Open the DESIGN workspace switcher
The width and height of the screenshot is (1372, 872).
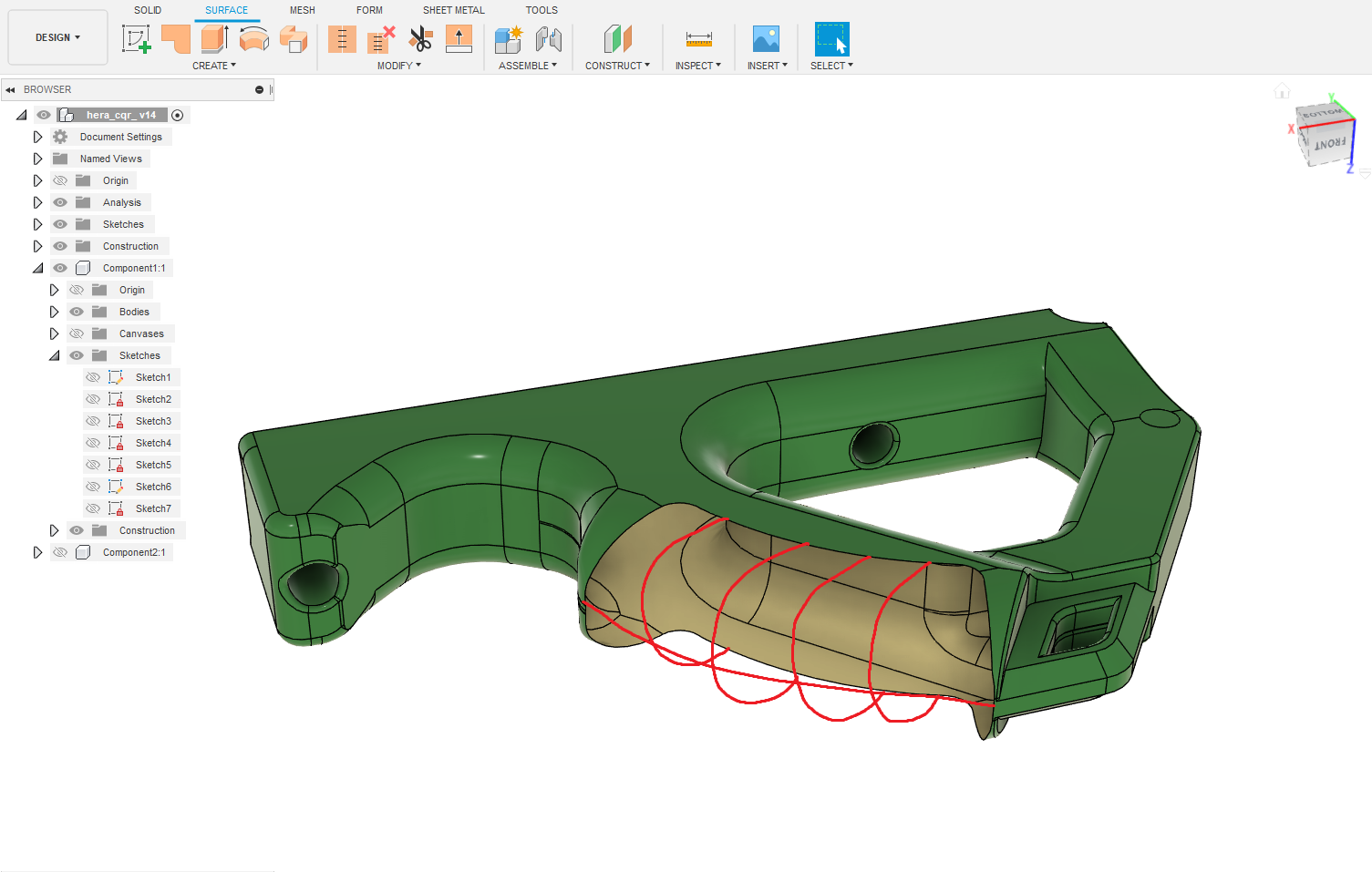[x=57, y=37]
